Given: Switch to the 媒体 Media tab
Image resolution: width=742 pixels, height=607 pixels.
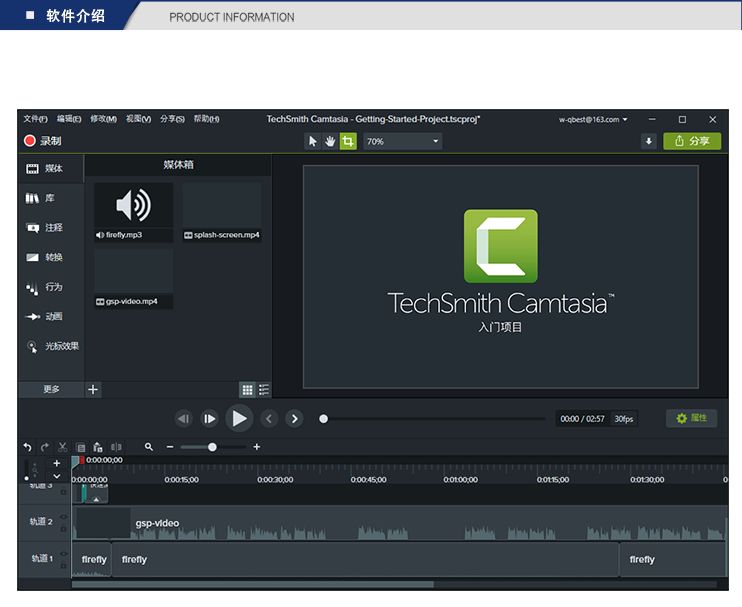Looking at the screenshot, I should pyautogui.click(x=51, y=169).
